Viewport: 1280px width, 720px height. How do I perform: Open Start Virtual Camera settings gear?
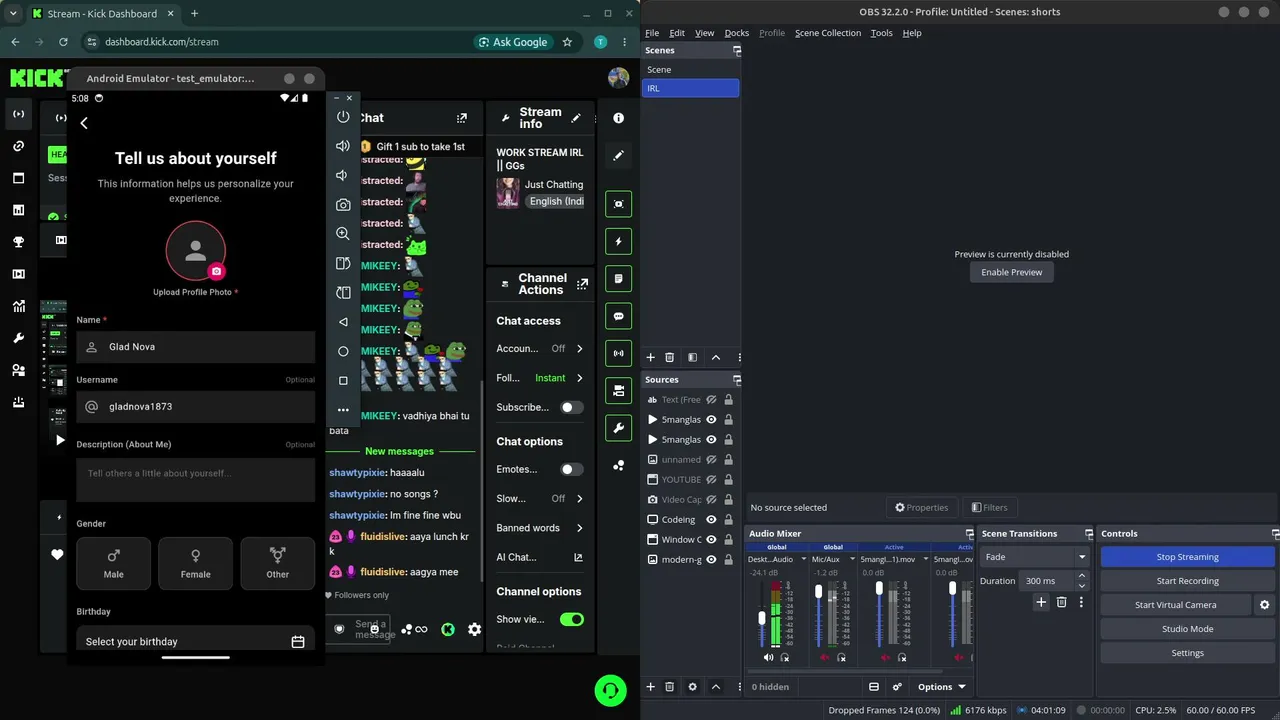click(1264, 605)
